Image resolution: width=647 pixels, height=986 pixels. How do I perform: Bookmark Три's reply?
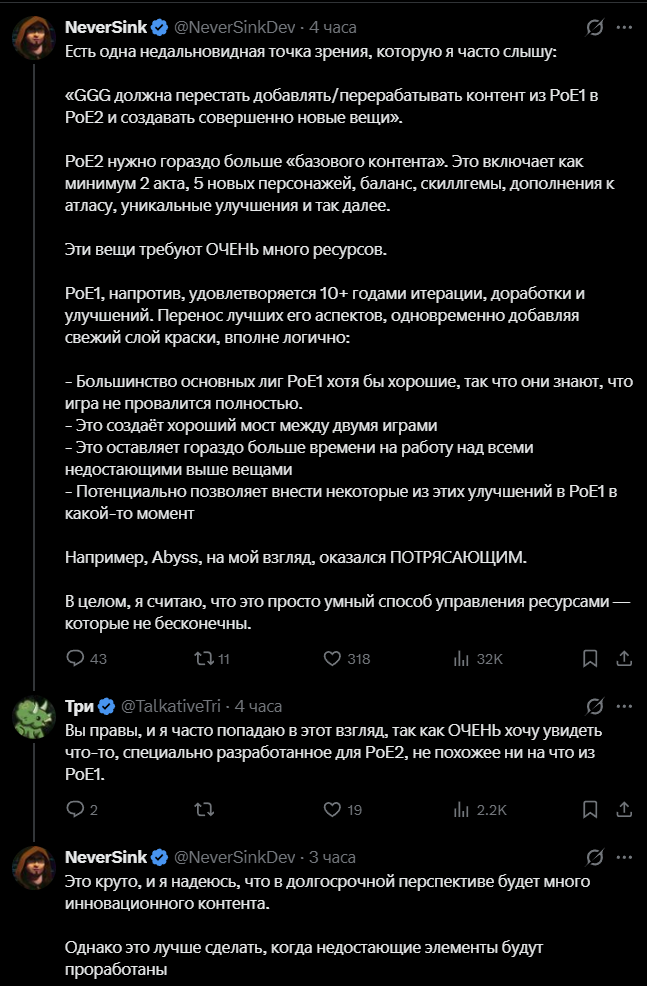590,809
